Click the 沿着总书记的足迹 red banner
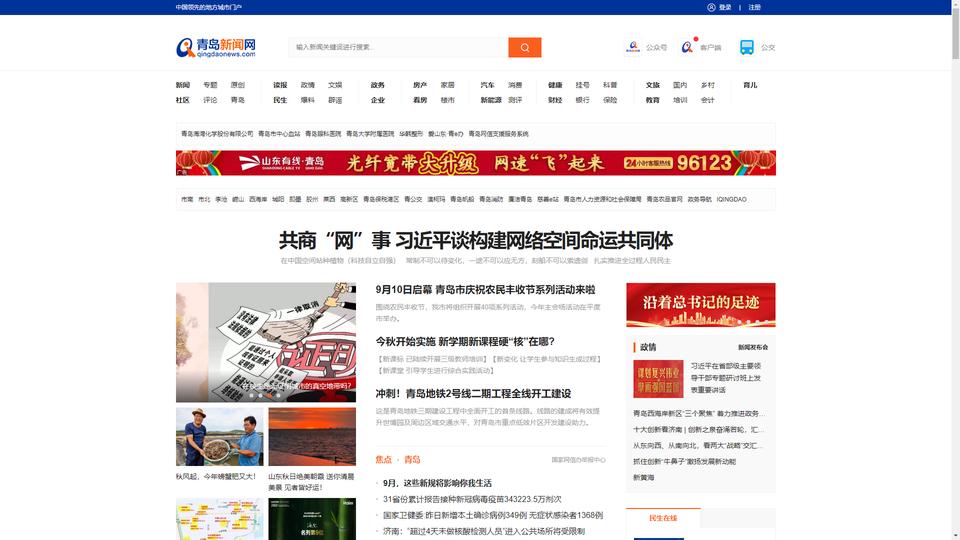This screenshot has width=960, height=540. coord(700,305)
